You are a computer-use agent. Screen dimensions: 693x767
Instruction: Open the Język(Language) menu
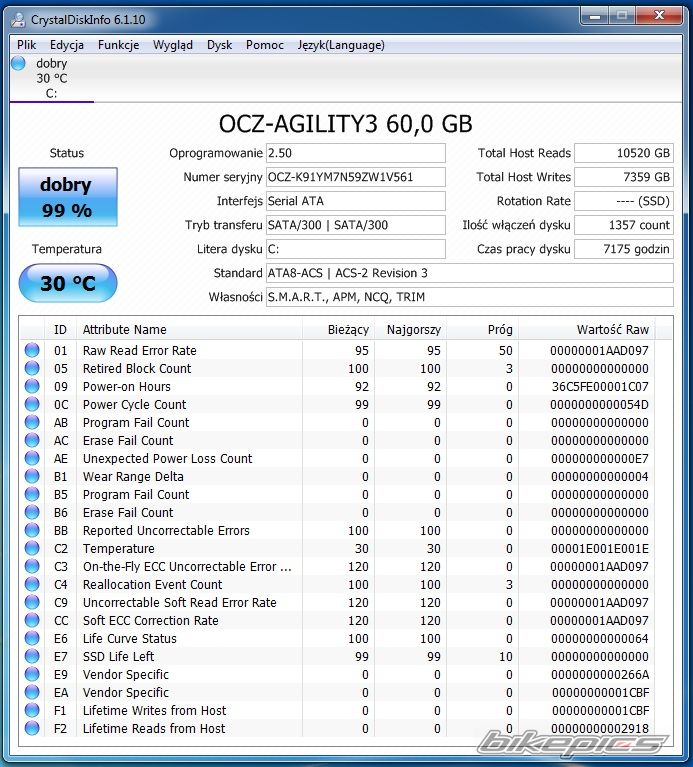(341, 45)
